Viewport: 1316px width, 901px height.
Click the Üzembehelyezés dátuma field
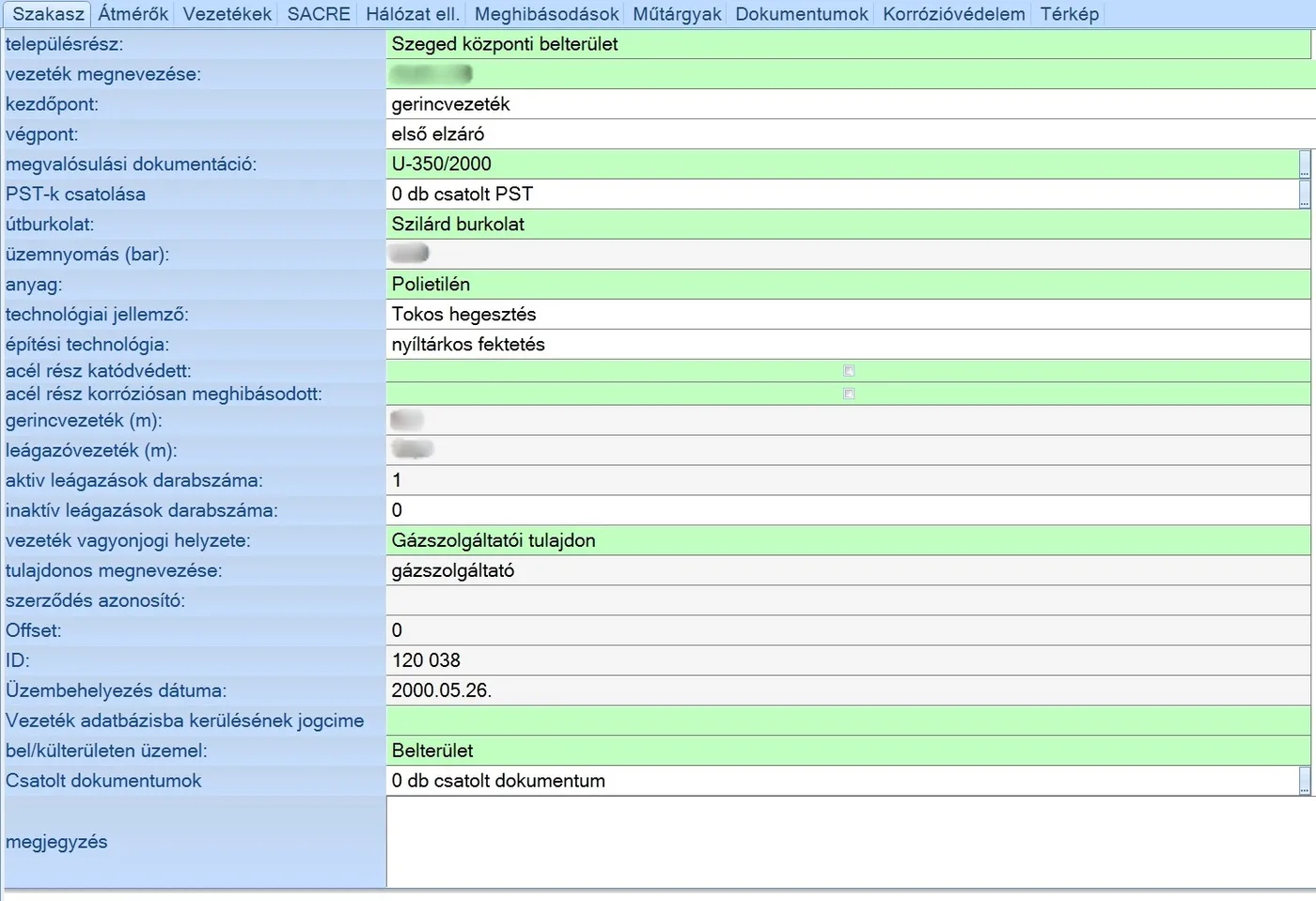click(x=849, y=691)
